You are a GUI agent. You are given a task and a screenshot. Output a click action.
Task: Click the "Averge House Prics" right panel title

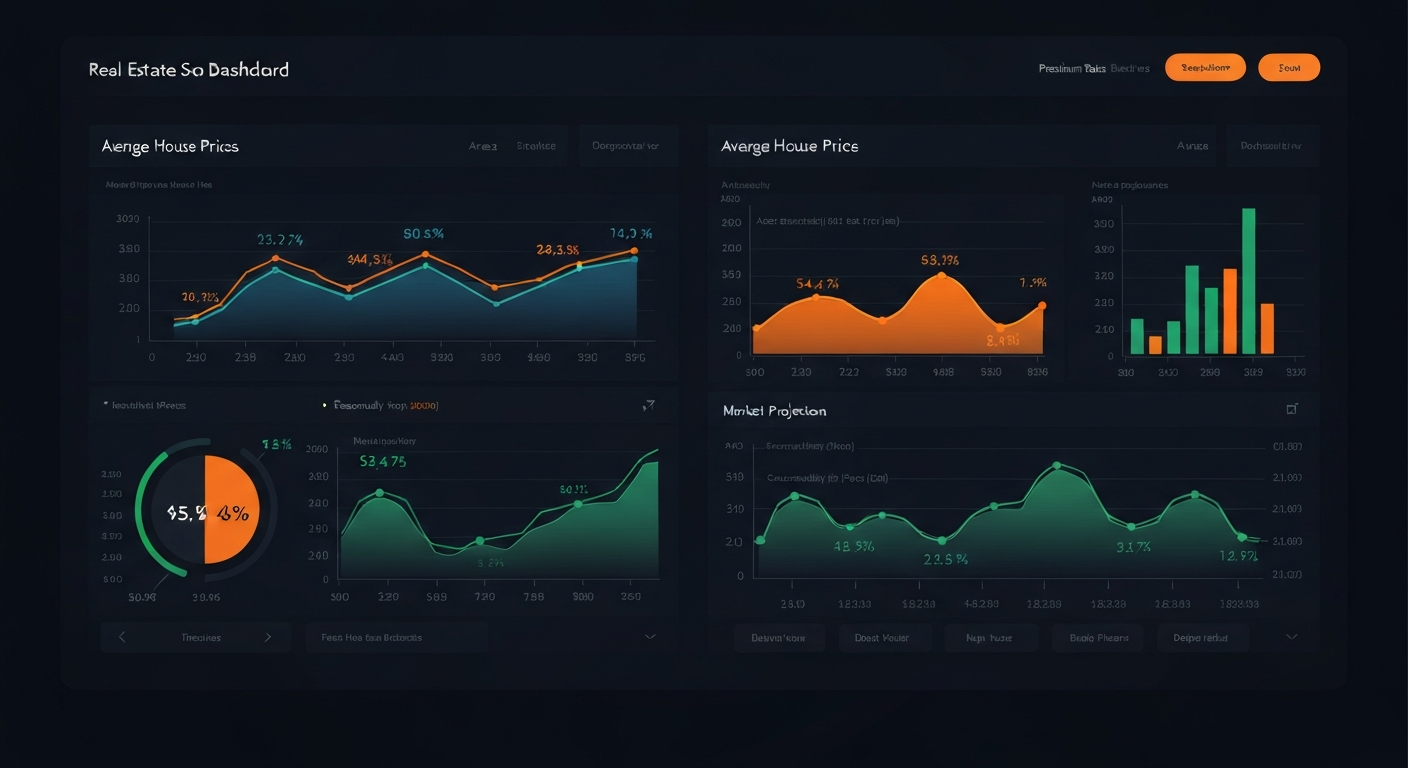tap(790, 146)
